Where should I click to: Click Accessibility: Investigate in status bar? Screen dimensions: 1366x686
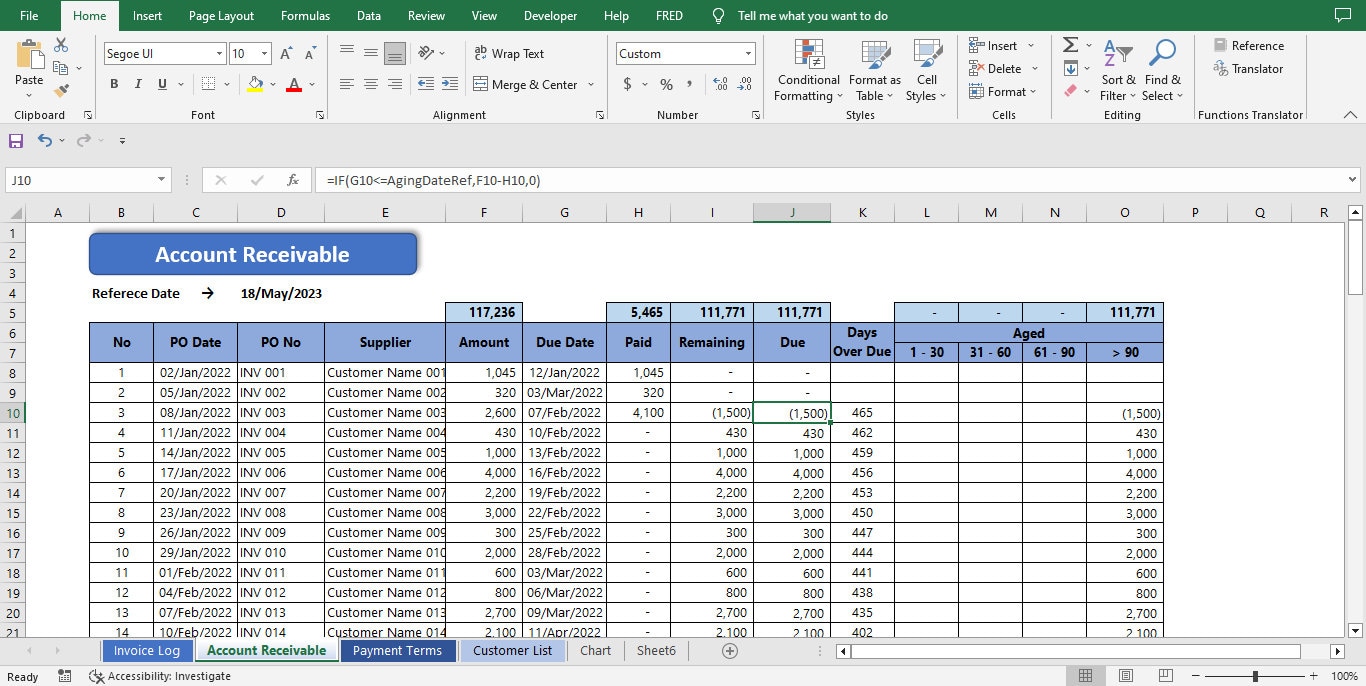point(160,676)
